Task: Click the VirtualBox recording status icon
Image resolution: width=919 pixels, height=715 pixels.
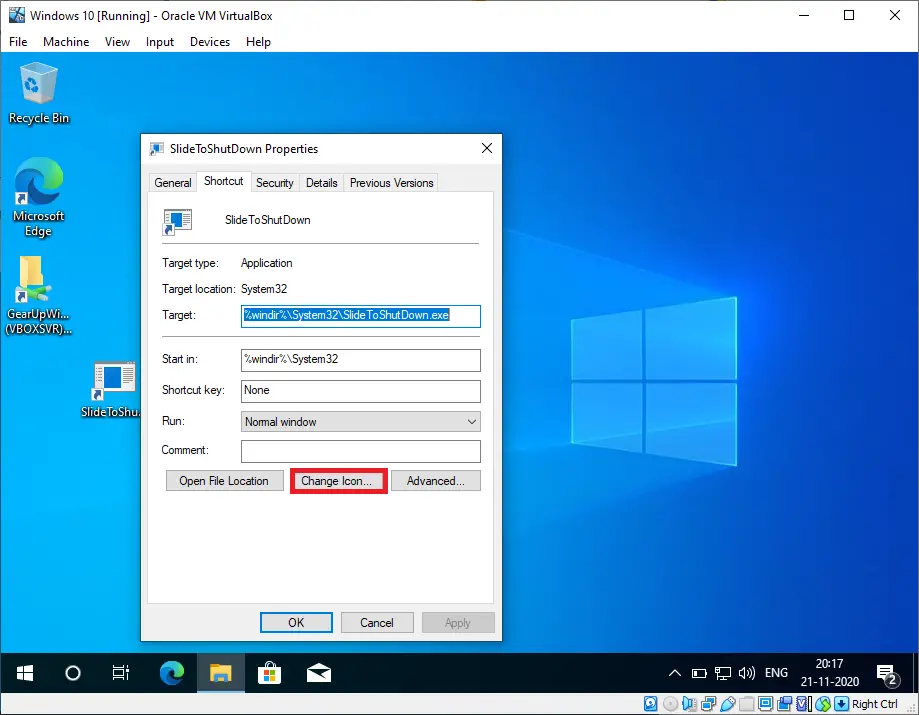Action: point(785,703)
